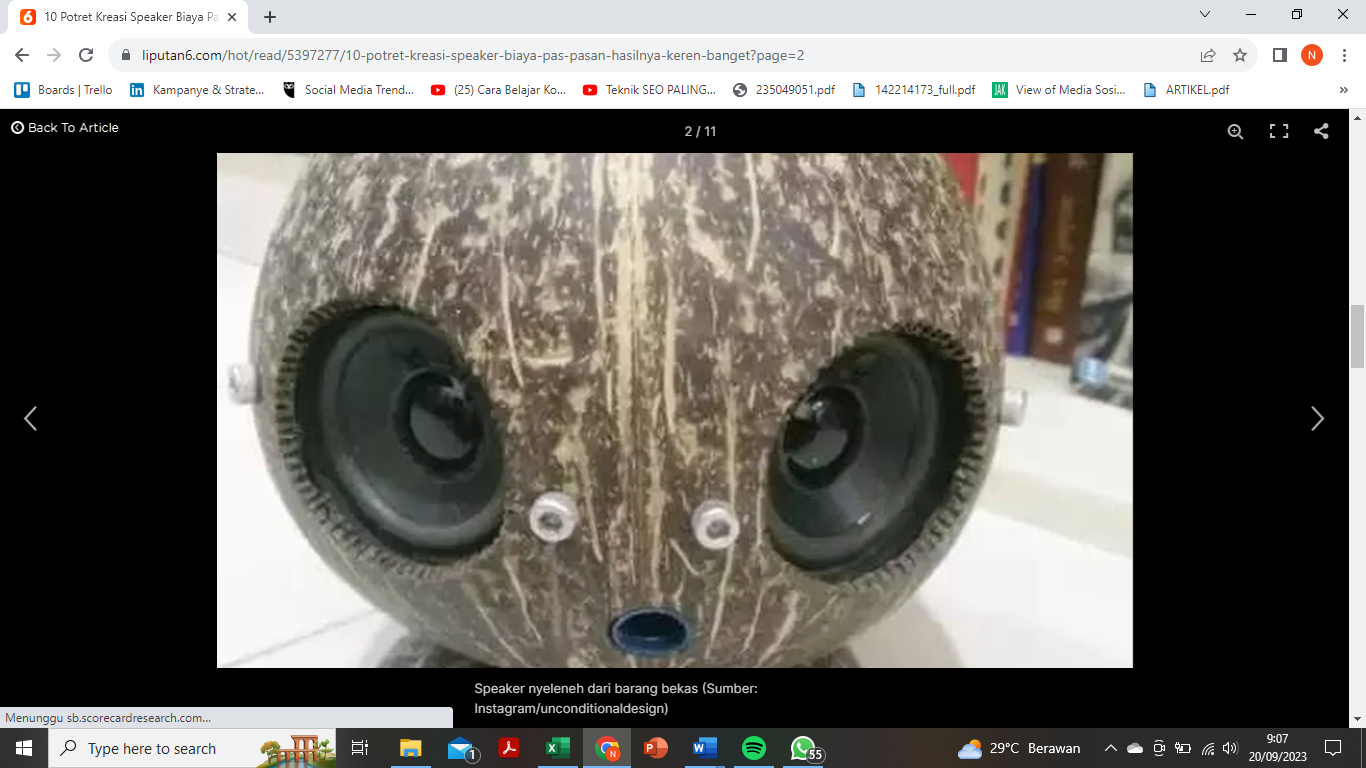The height and width of the screenshot is (768, 1366).
Task: Go to previous gallery photo arrow
Action: point(31,419)
